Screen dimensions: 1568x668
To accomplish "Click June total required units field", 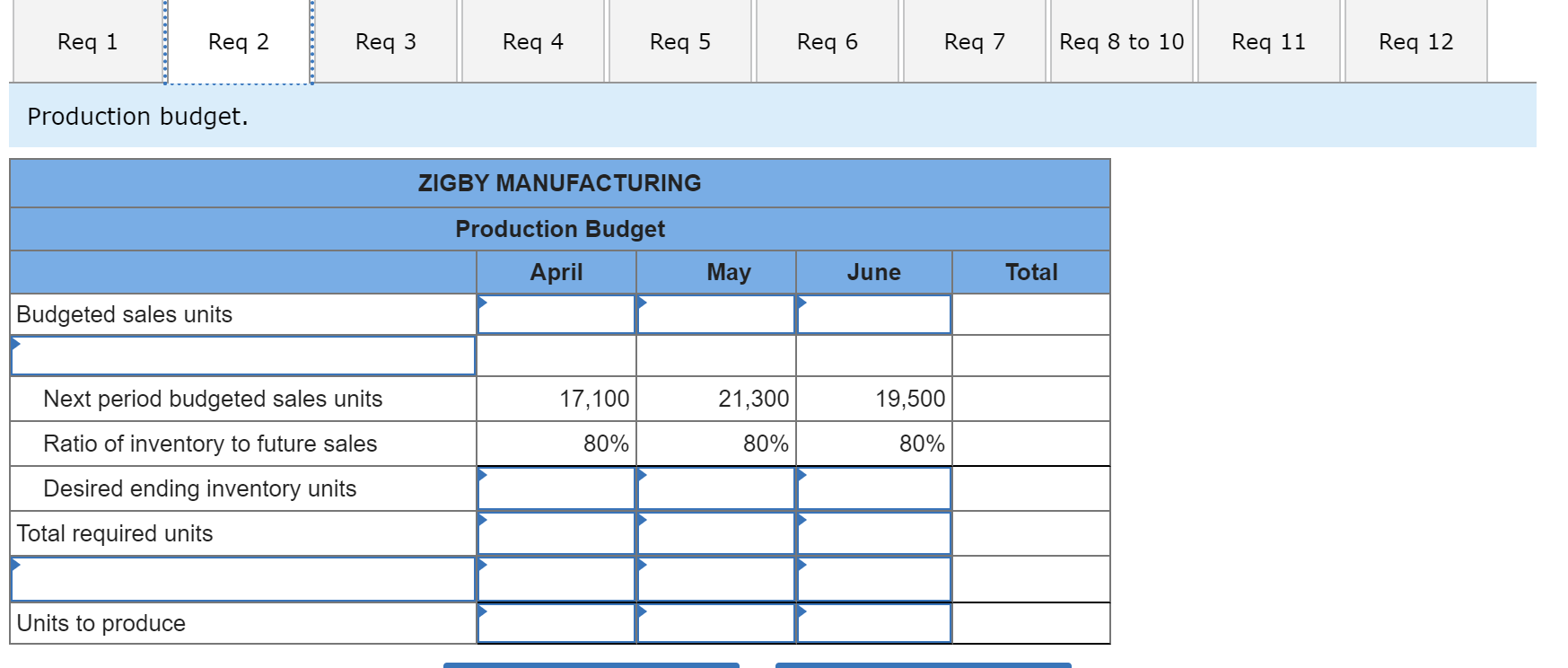I will pyautogui.click(x=874, y=533).
